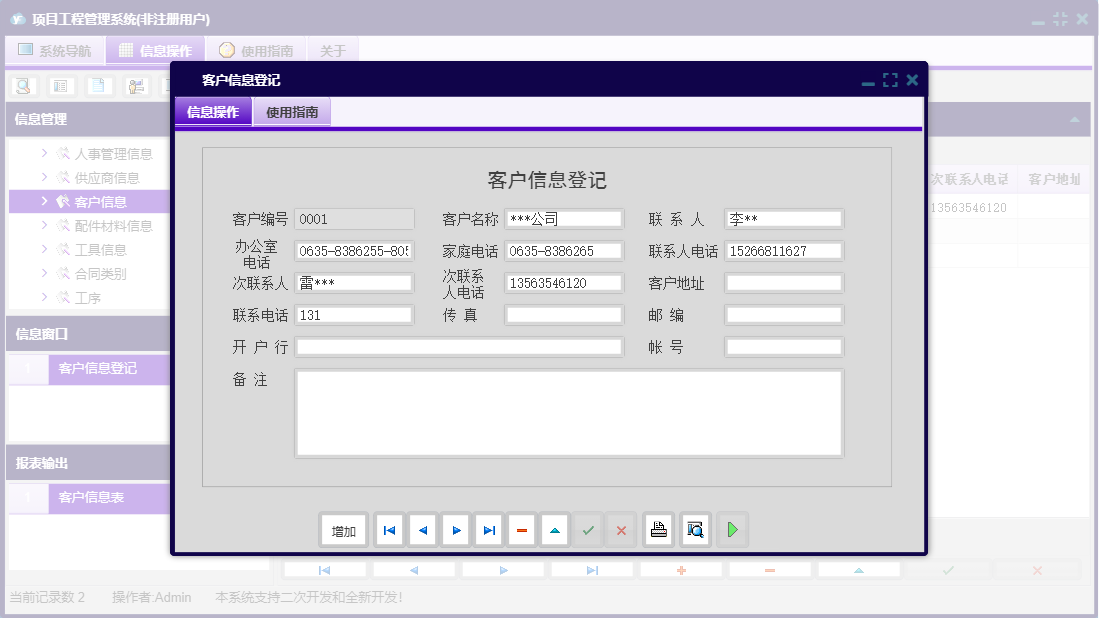Go to the previous record icon
The image size is (1099, 618).
click(422, 529)
